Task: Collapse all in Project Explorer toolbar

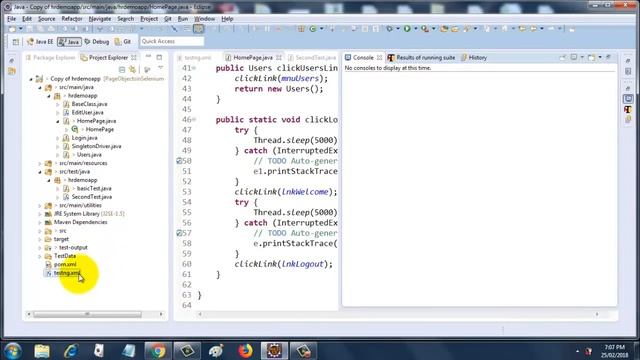Action: pyautogui.click(x=122, y=69)
